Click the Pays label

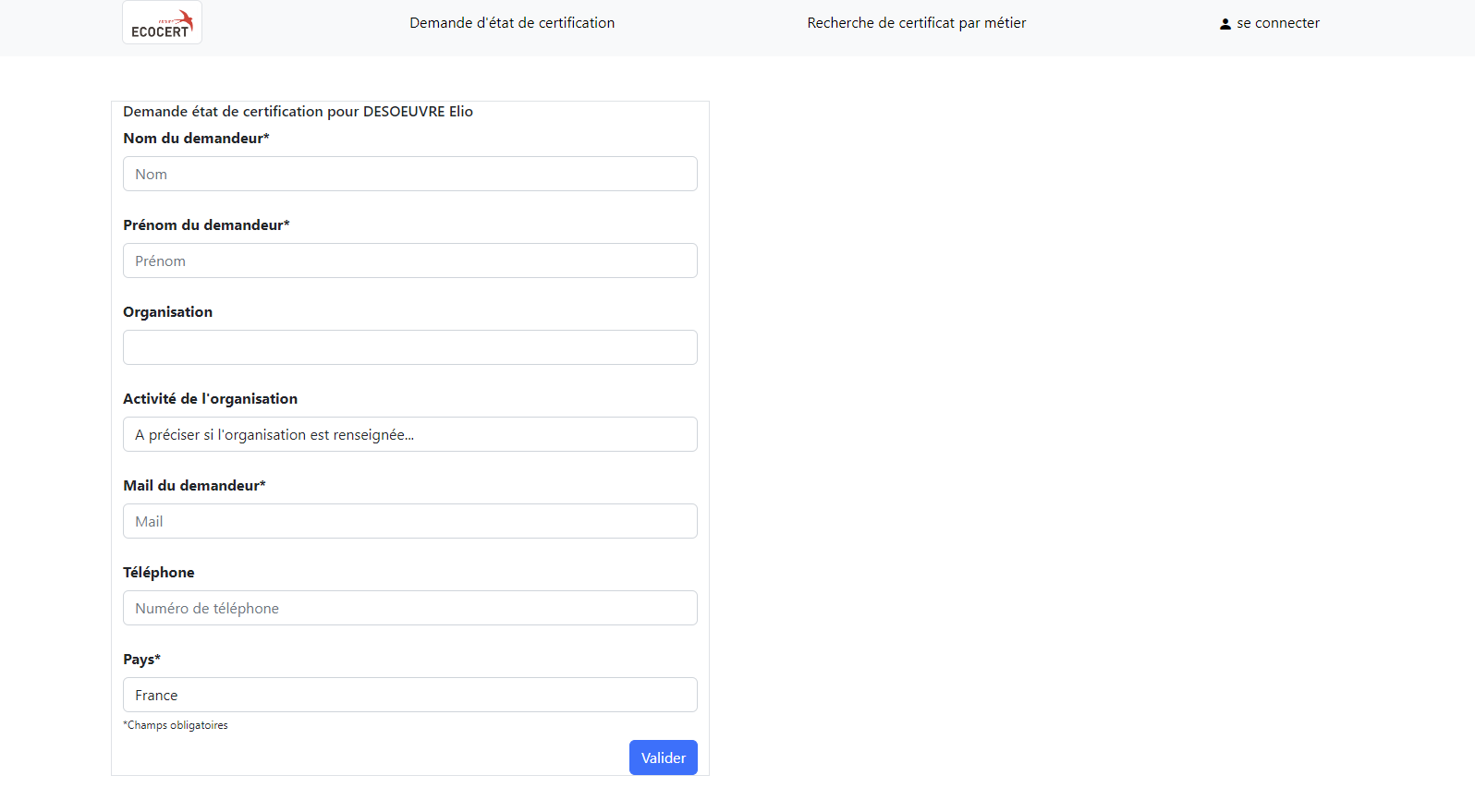coord(141,660)
